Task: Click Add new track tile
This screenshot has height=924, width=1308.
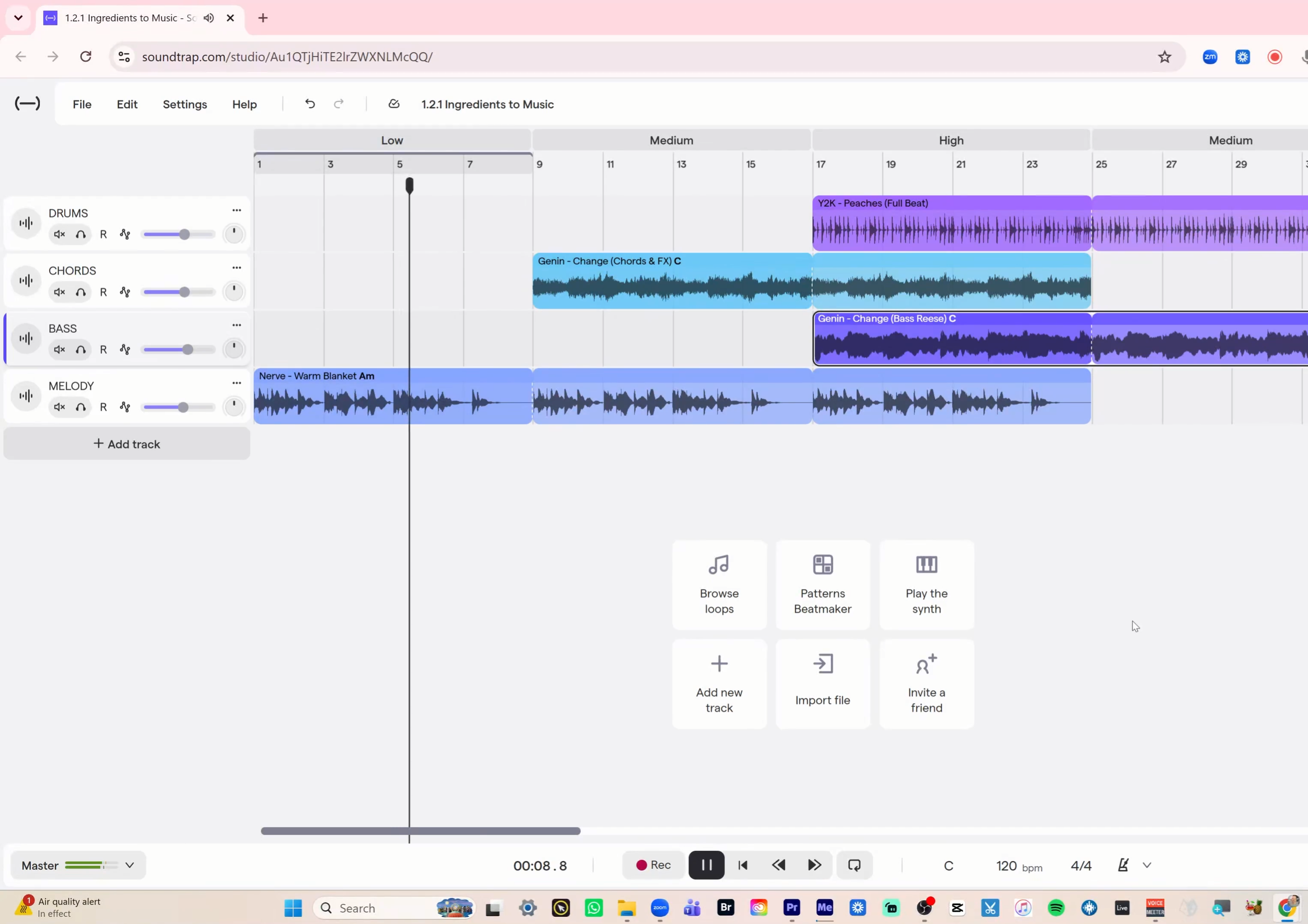Action: [x=719, y=684]
